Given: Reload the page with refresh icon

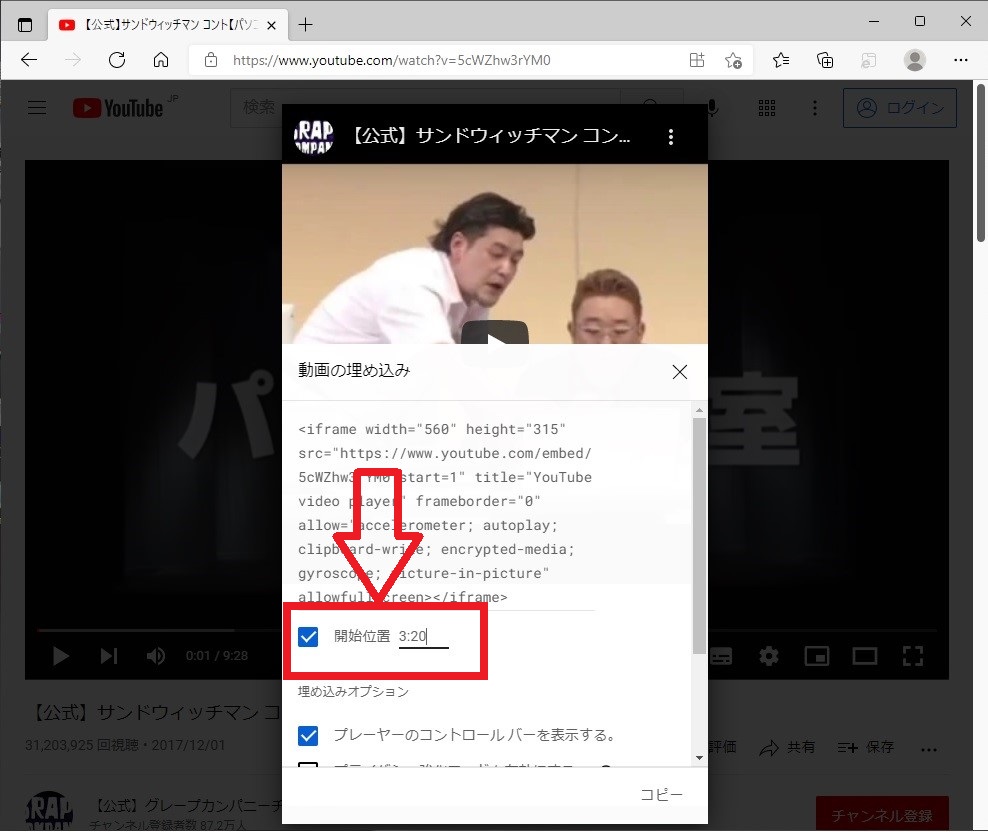Looking at the screenshot, I should click(117, 60).
